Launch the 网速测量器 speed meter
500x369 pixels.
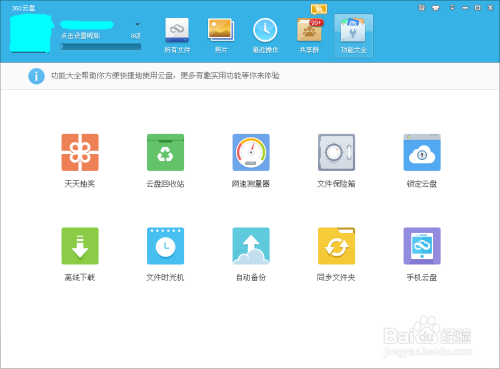pos(251,152)
